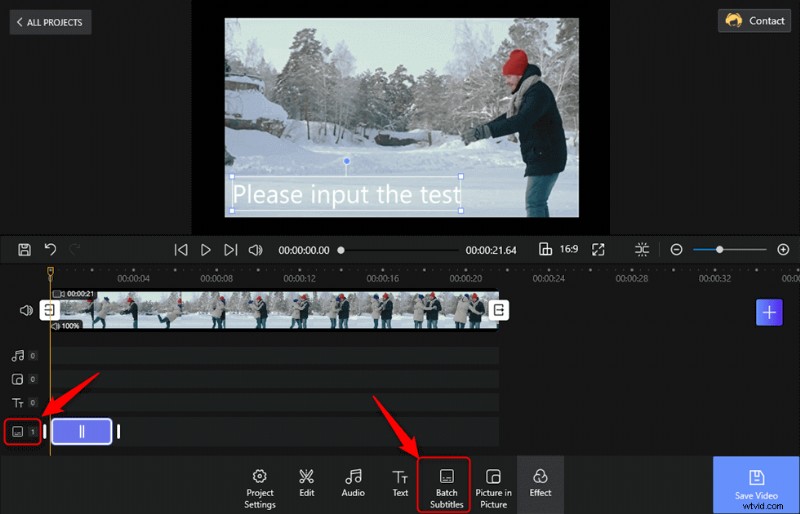The width and height of the screenshot is (800, 514).
Task: Mute preview volume speaker icon
Action: [x=255, y=250]
